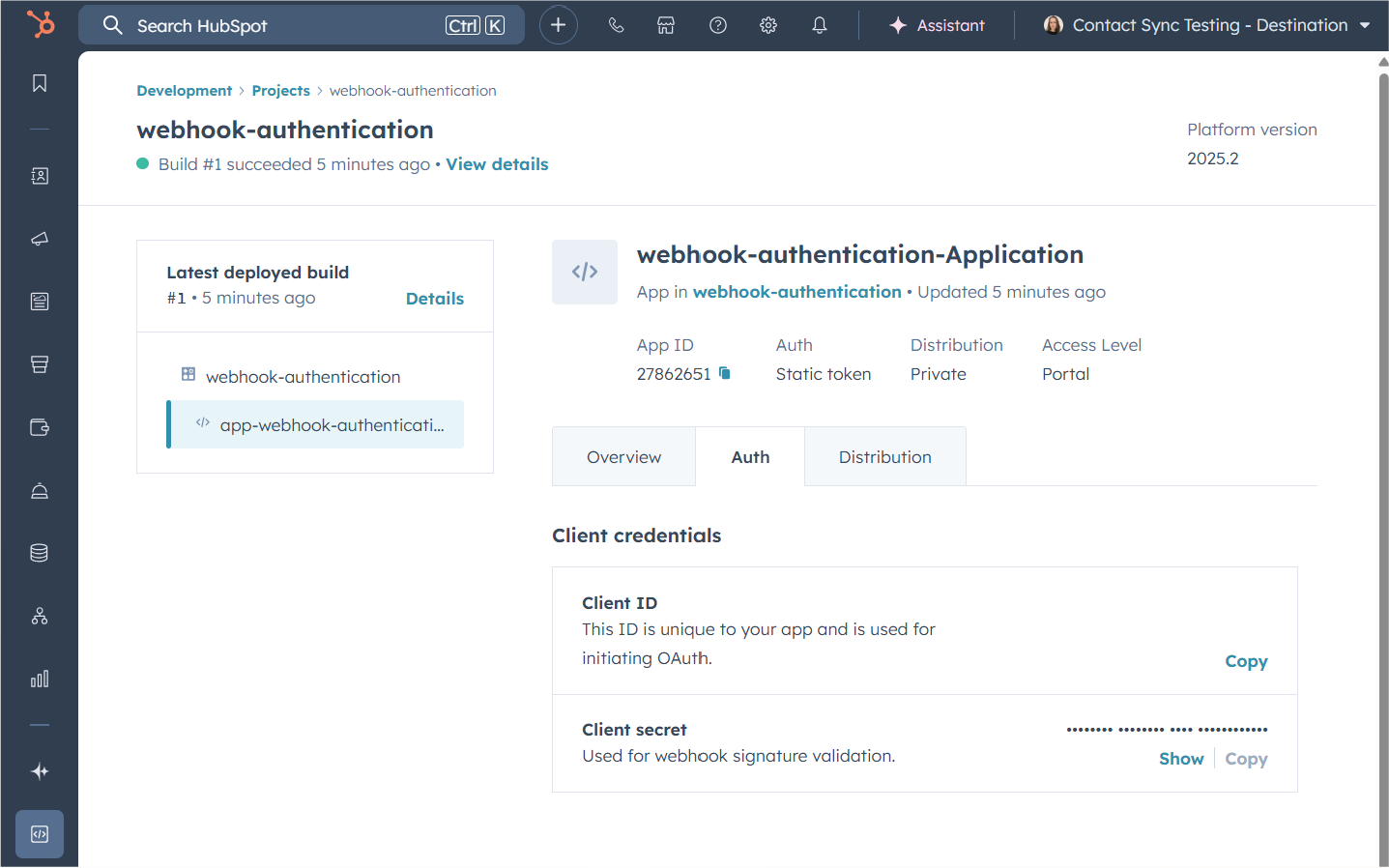Open the Assistant AI button

tap(937, 26)
